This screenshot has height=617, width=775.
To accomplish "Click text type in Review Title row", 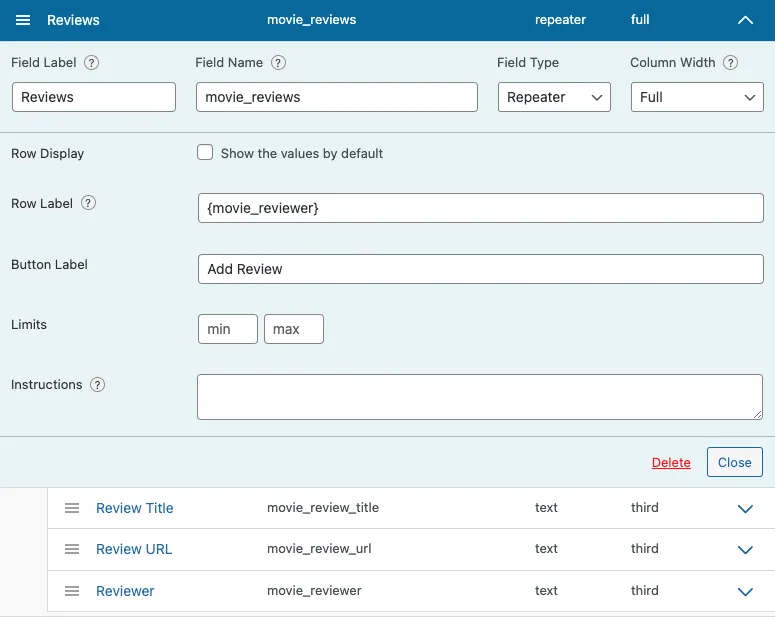I will point(546,508).
